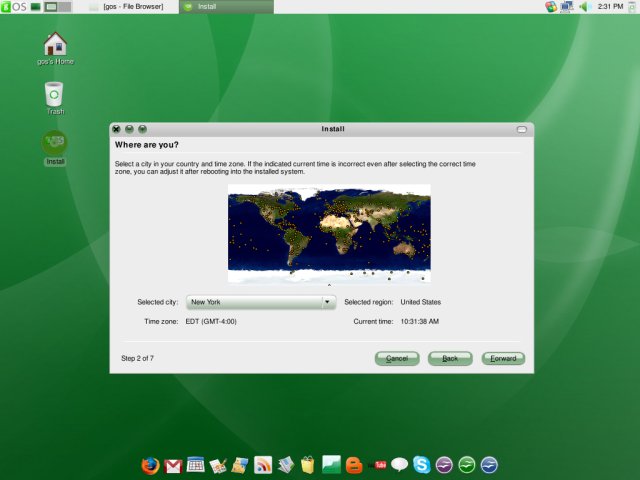Screen dimensions: 640x480
Task: Select the Install taskbar entry
Action: 226,7
